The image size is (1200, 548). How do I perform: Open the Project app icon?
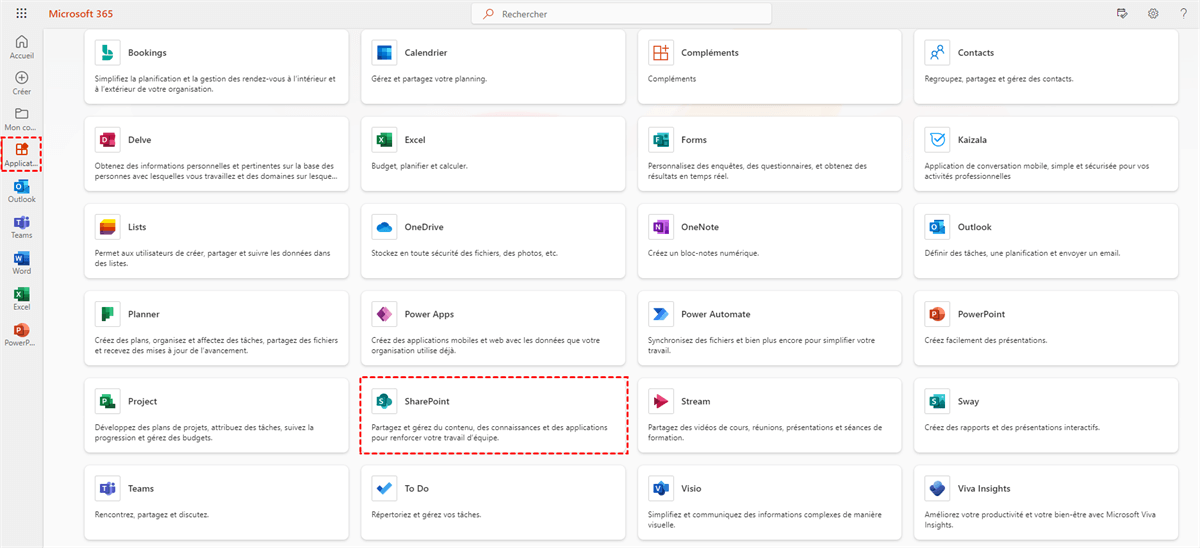[106, 401]
